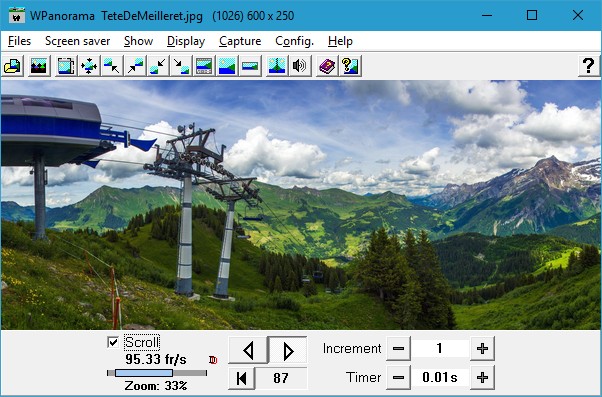Decrease Timer with minus button
The image size is (602, 397).
[398, 377]
